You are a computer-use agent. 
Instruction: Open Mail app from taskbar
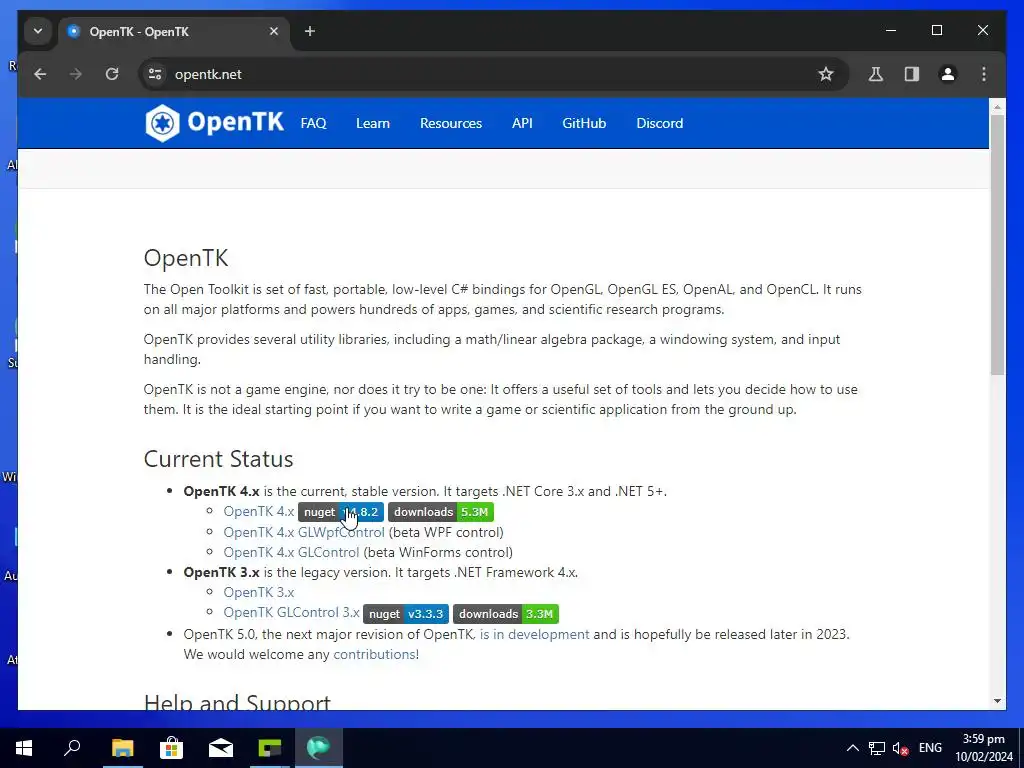click(x=221, y=748)
